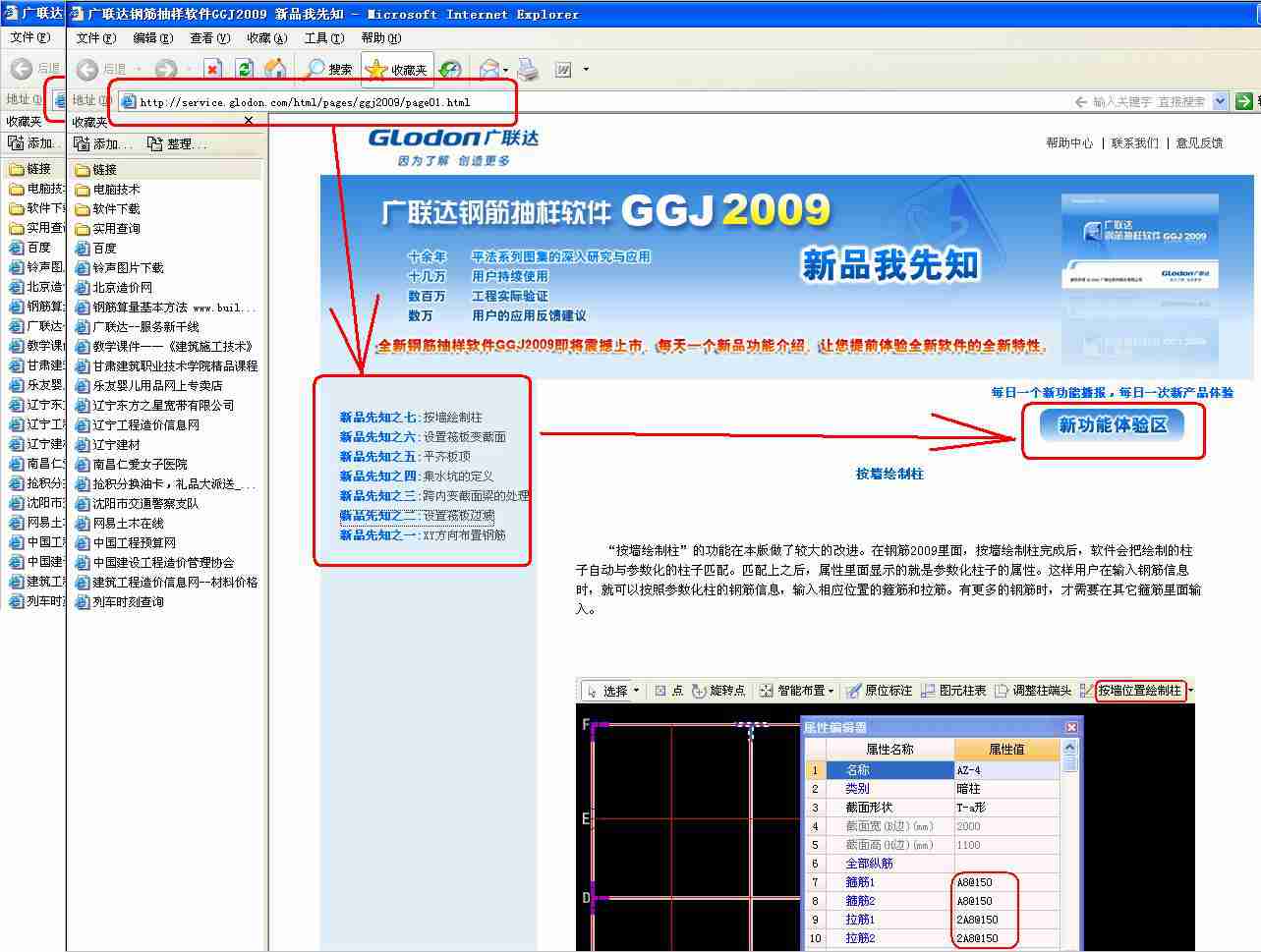This screenshot has height=952, width=1261.
Task: Open the 编辑(E) menu
Action: (x=152, y=37)
